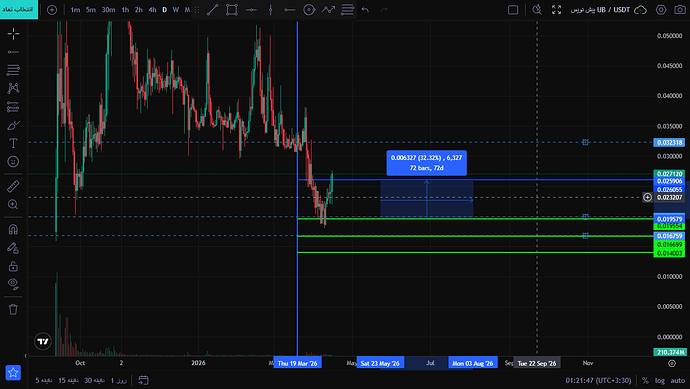This screenshot has width=690, height=389.
Task: Select the crosshair cursor tool
Action: coord(13,34)
